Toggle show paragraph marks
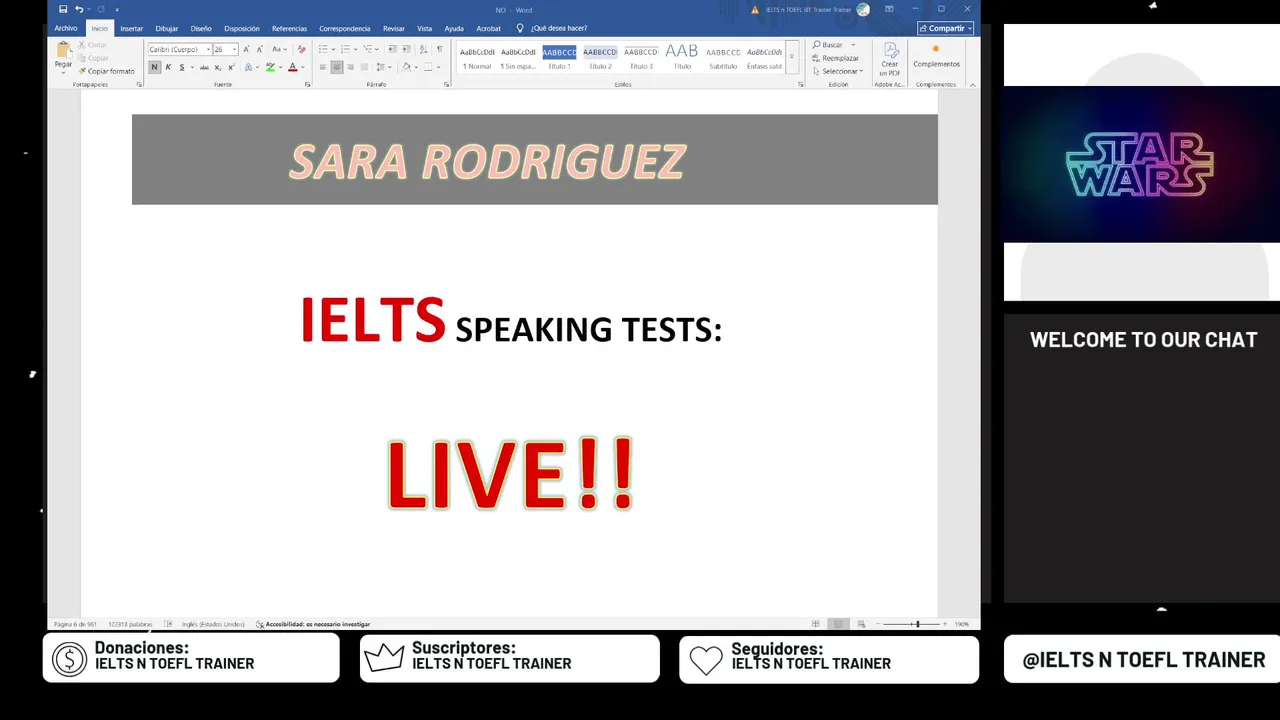The width and height of the screenshot is (1280, 720). point(439,49)
